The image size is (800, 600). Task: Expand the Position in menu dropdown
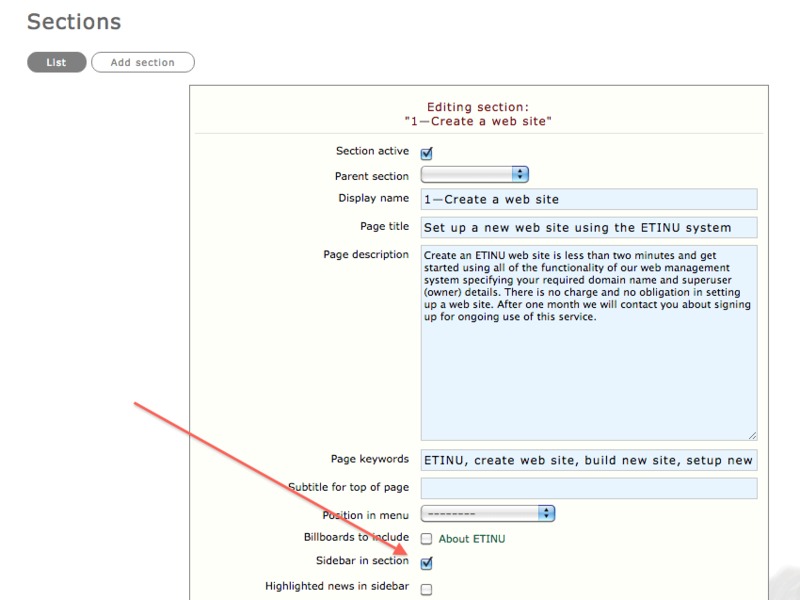coord(487,513)
